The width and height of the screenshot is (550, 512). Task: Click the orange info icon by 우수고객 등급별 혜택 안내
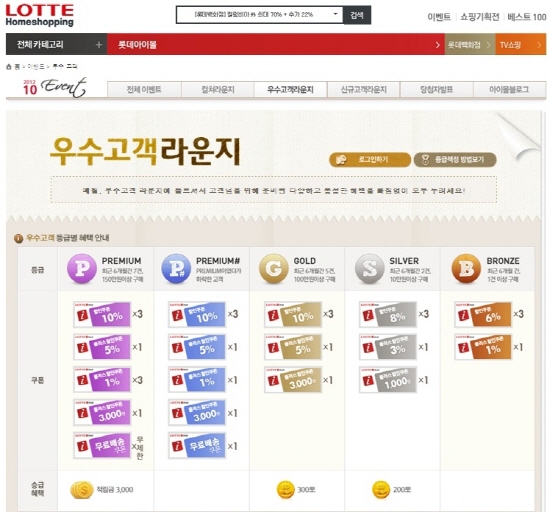(x=18, y=238)
